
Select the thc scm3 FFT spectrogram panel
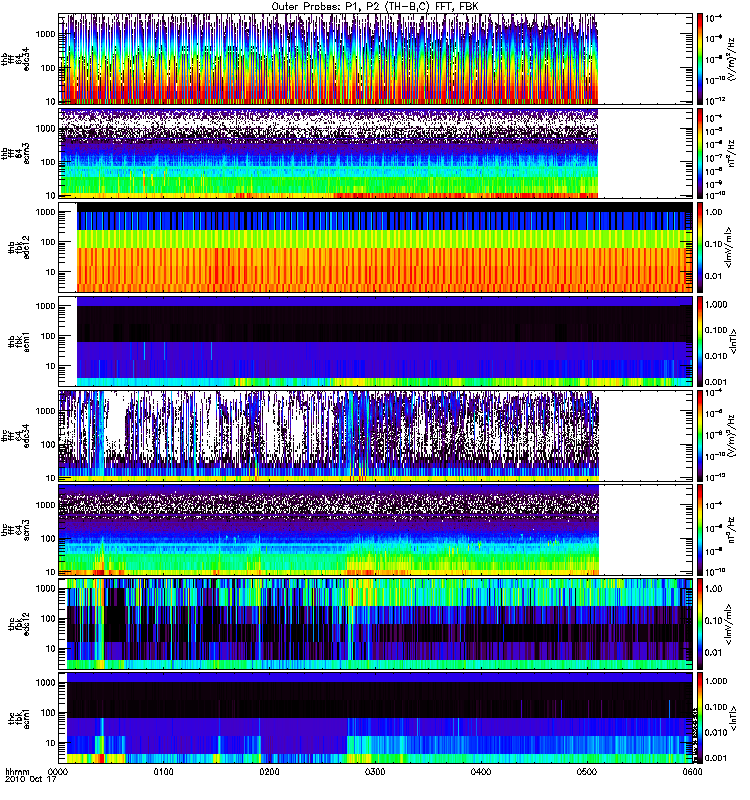coord(375,530)
